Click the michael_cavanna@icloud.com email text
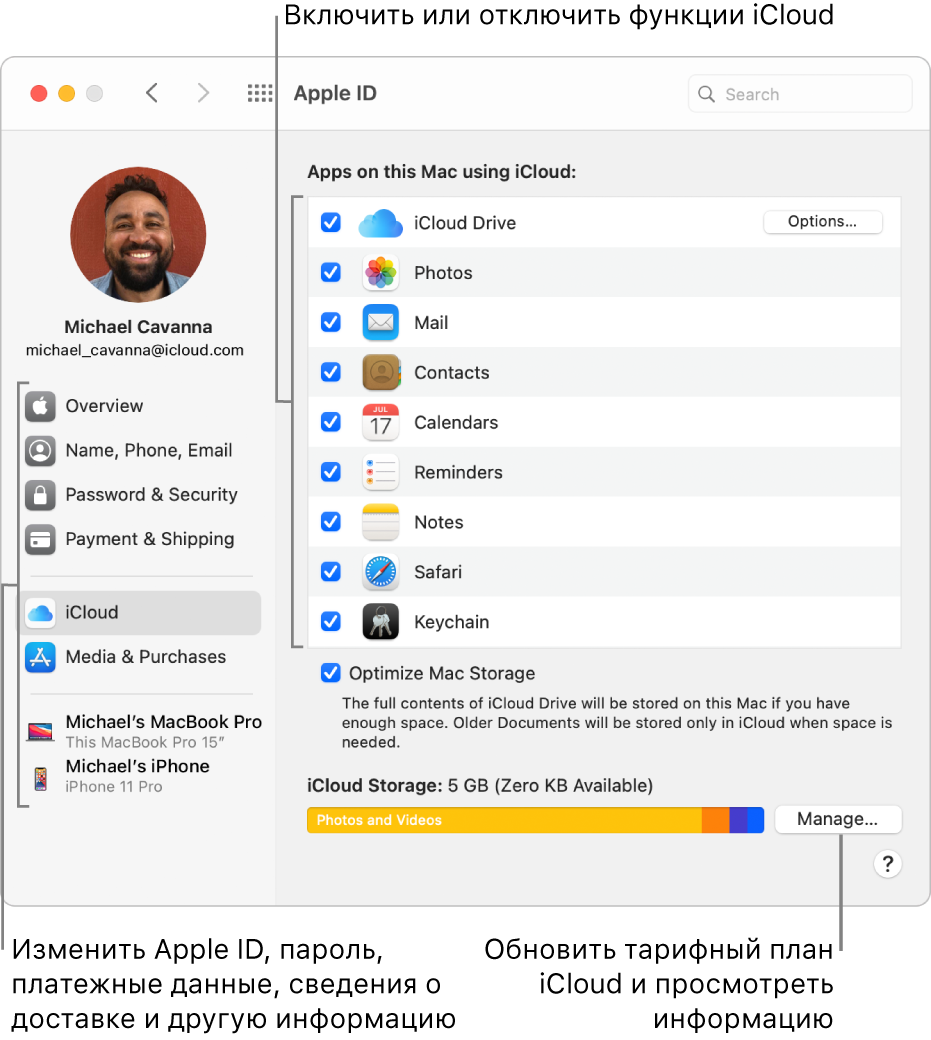Screen dimensions: 931x1040 (135, 350)
